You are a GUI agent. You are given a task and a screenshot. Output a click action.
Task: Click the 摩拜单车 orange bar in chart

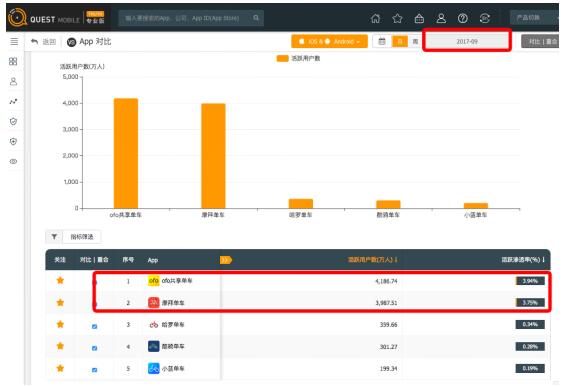click(213, 156)
